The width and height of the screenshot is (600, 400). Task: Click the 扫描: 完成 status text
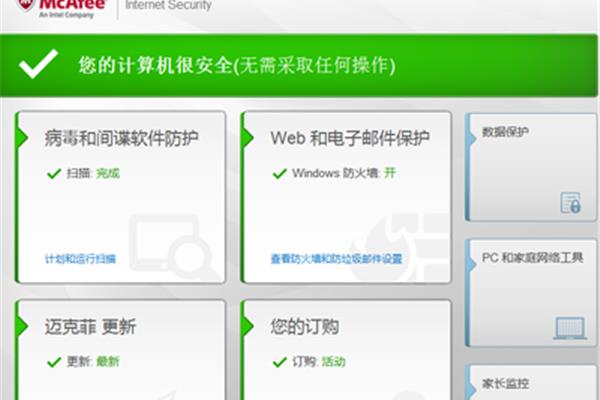[93, 173]
